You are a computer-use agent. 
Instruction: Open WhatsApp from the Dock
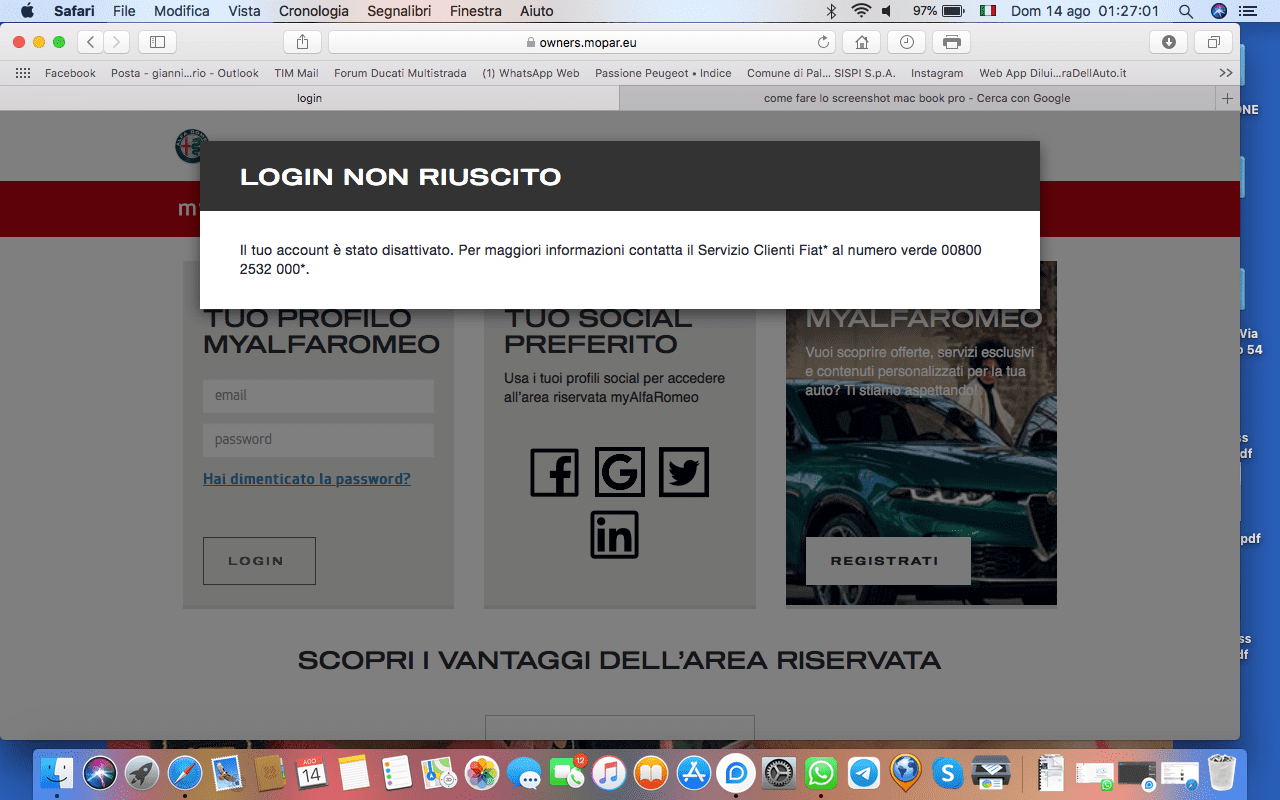pos(821,773)
